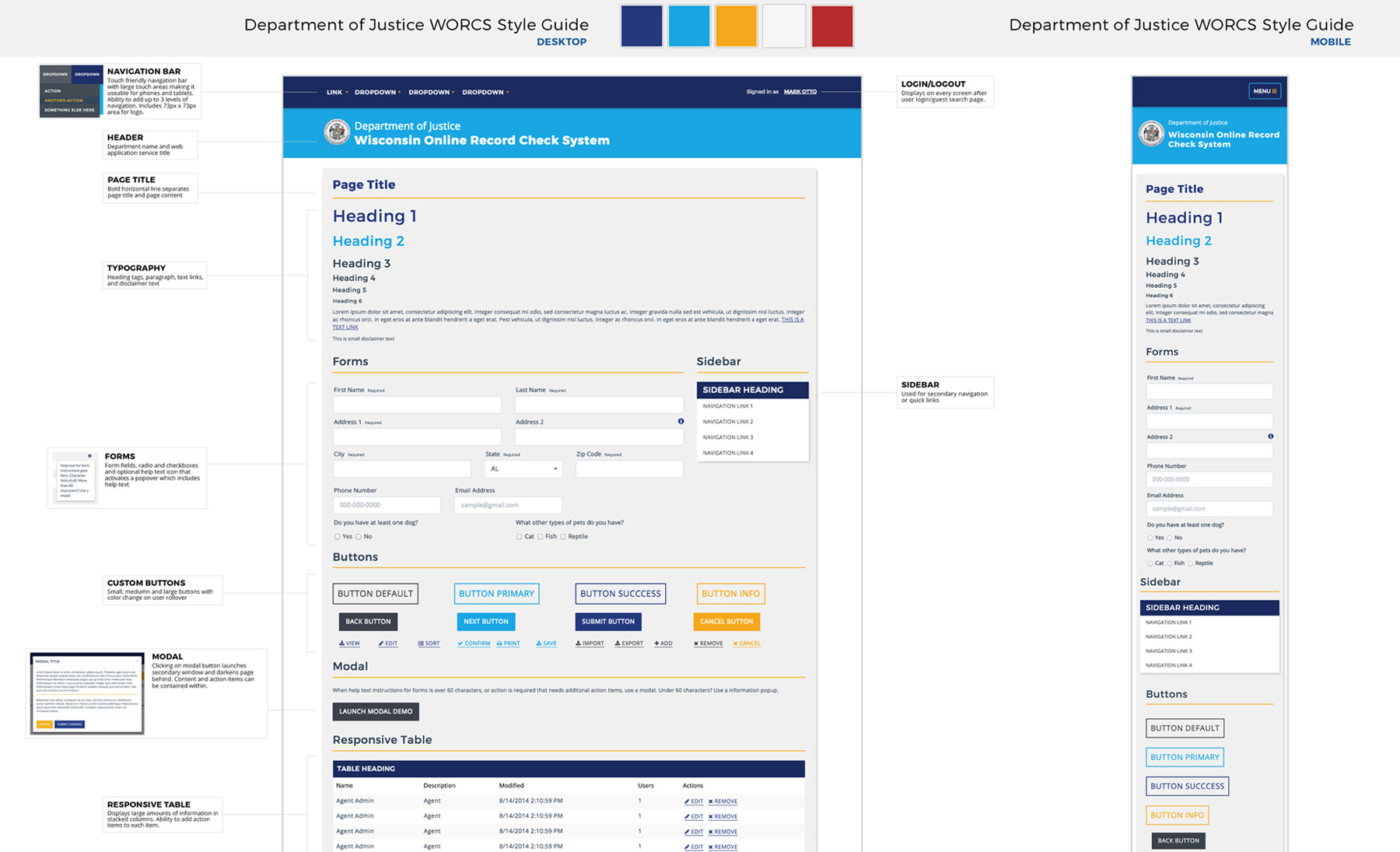Check the desktop Cat checkbox
The width and height of the screenshot is (1400, 852).
[x=519, y=537]
